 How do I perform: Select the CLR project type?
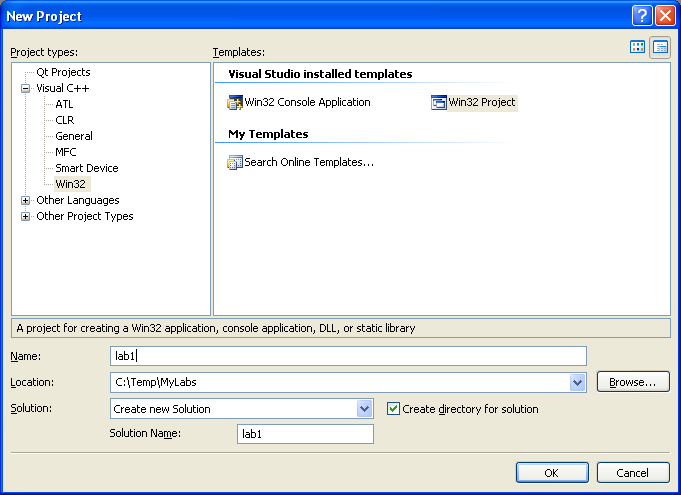(65, 120)
